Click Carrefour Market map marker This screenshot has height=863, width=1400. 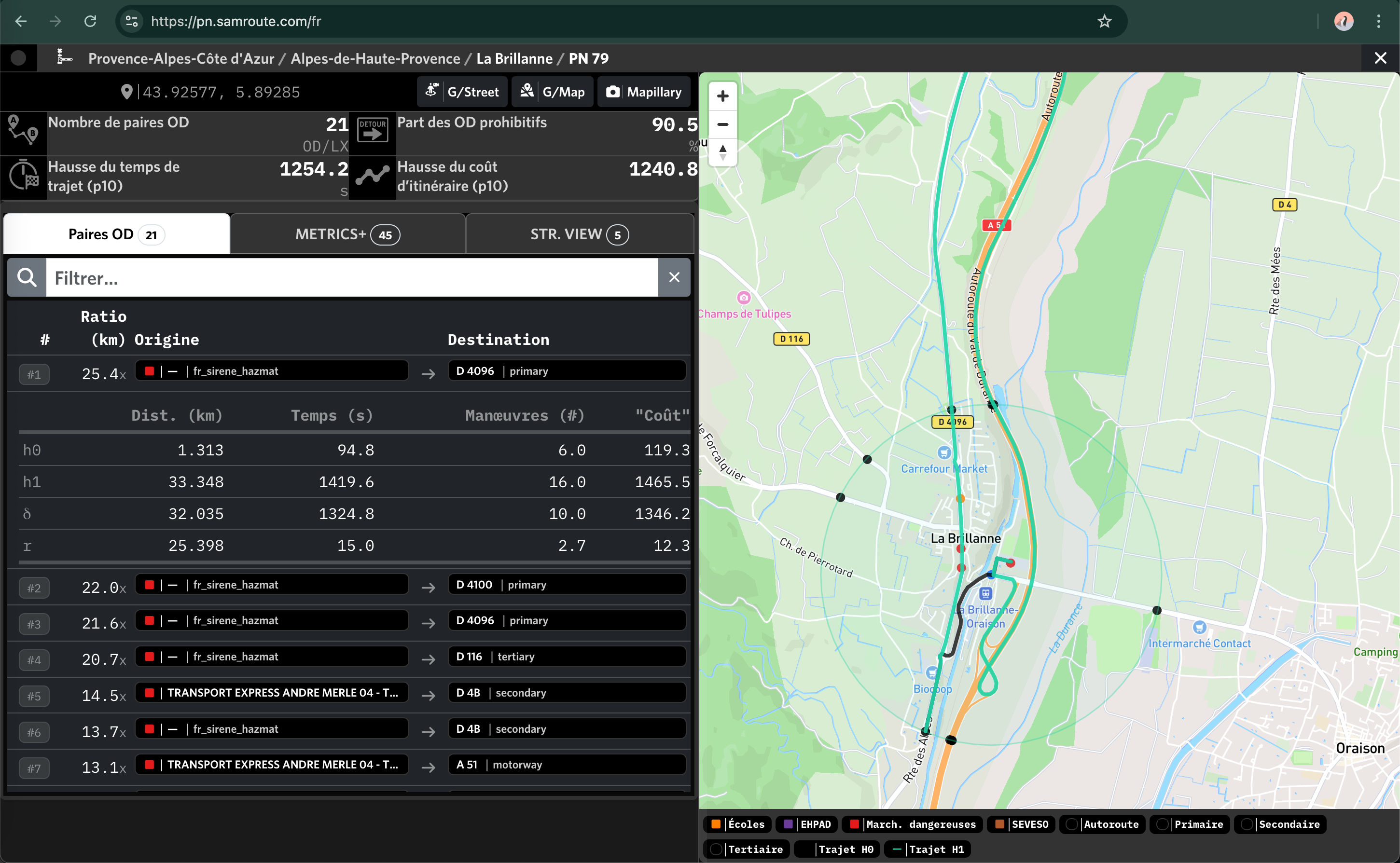tap(944, 452)
